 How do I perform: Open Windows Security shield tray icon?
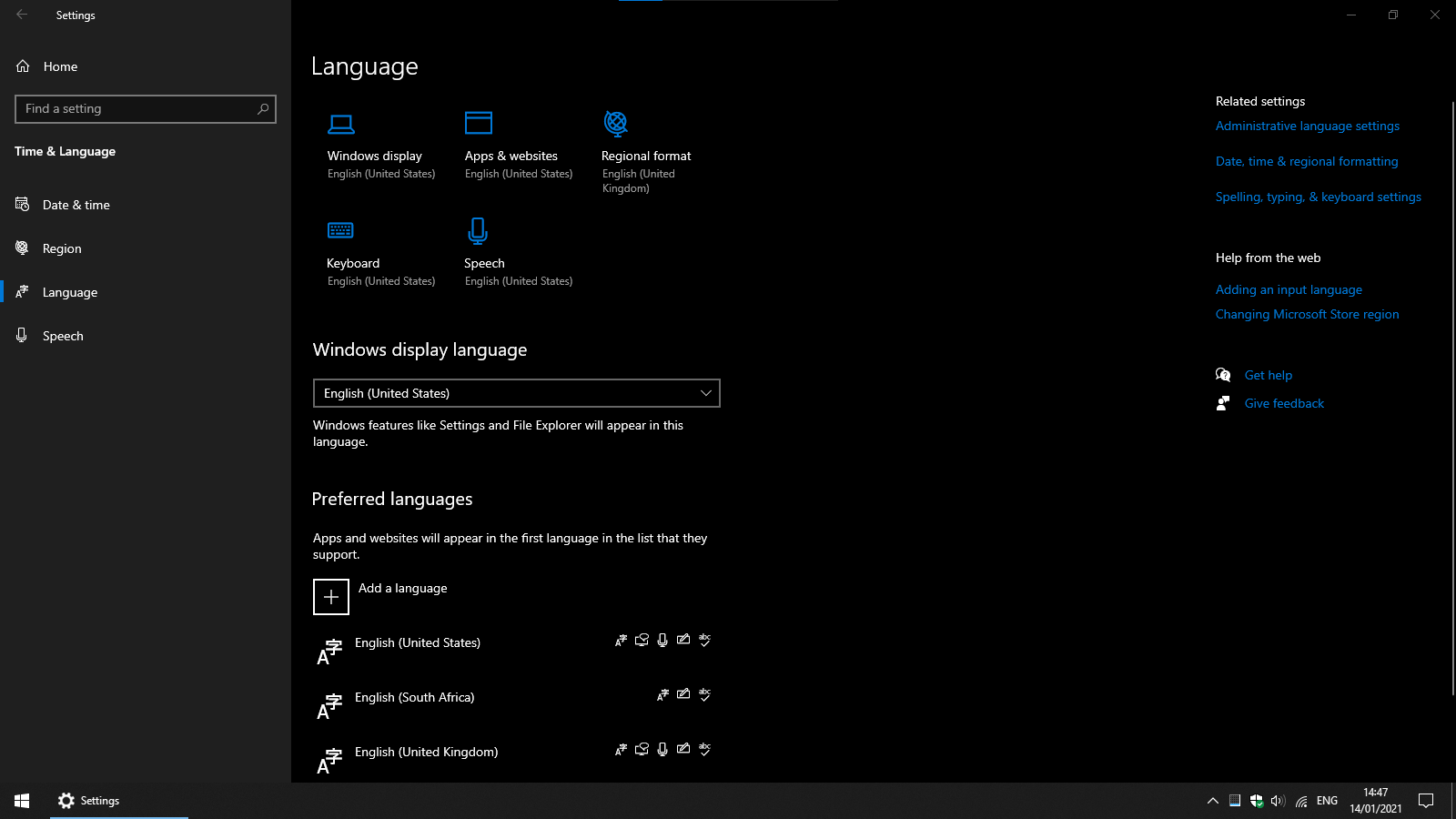(1257, 801)
